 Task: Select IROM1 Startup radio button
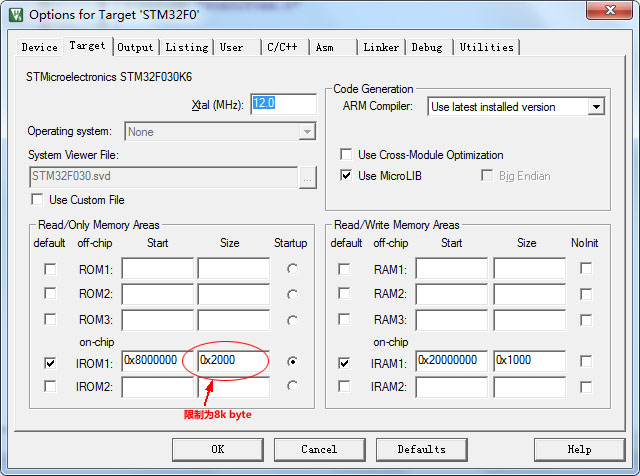tap(292, 361)
